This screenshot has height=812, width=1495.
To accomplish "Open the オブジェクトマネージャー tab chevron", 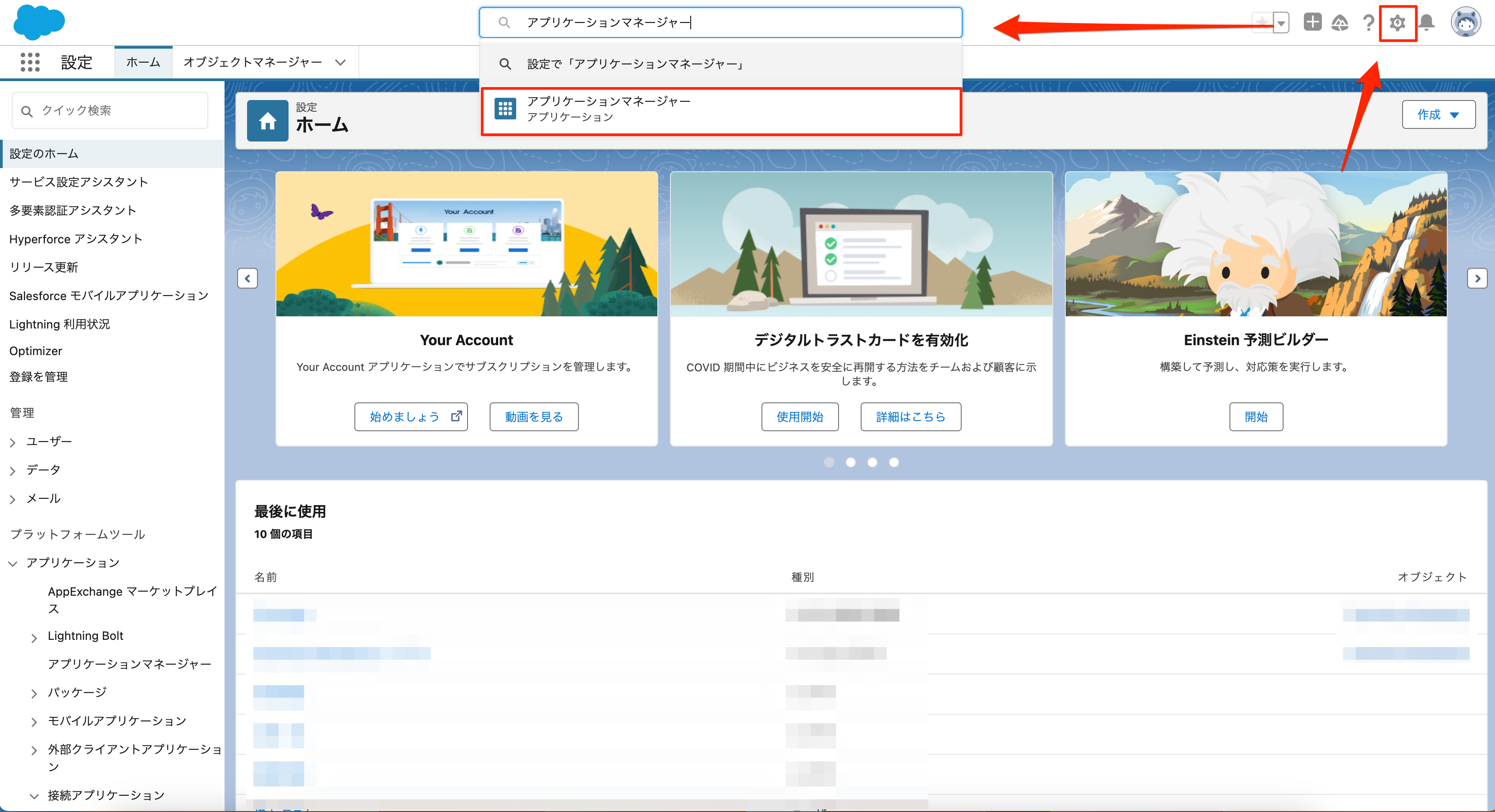I will [341, 63].
